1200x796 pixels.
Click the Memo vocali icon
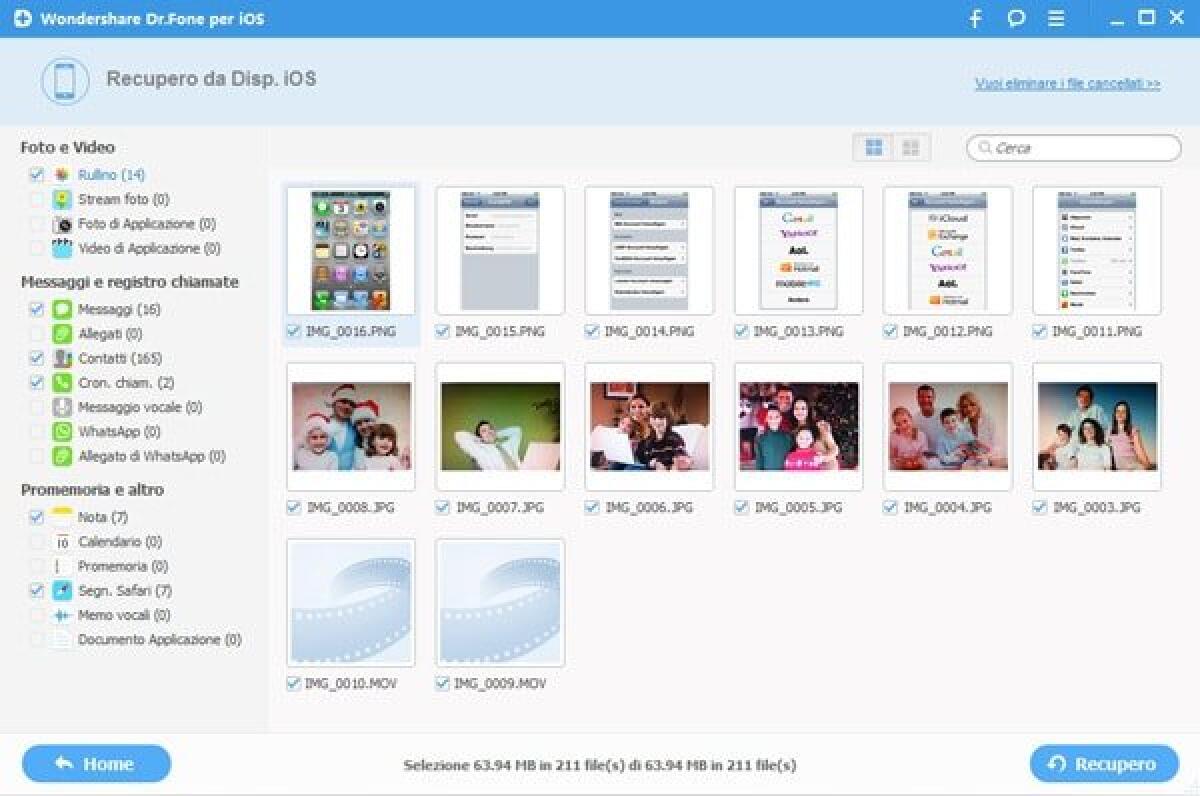tap(60, 615)
